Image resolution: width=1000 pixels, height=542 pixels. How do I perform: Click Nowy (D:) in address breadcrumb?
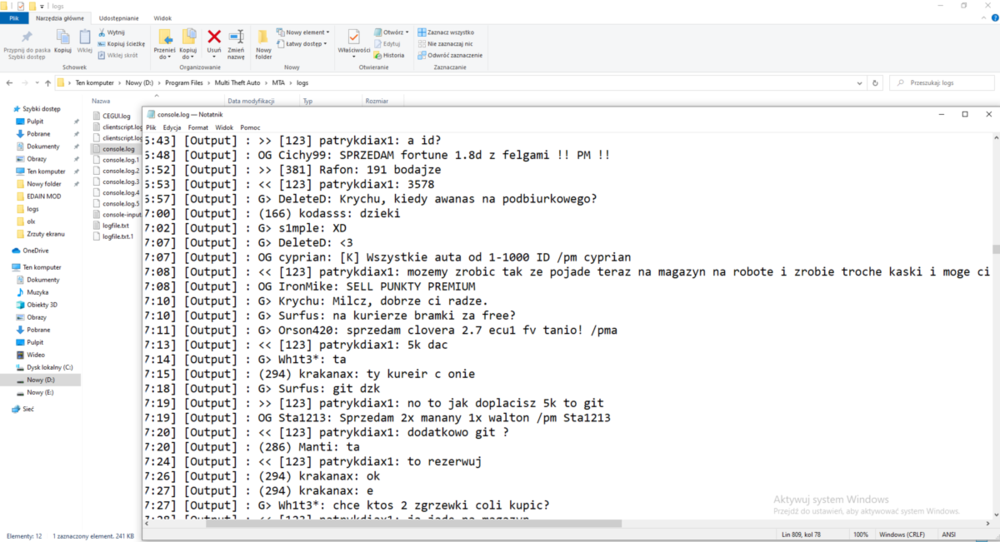[139, 83]
